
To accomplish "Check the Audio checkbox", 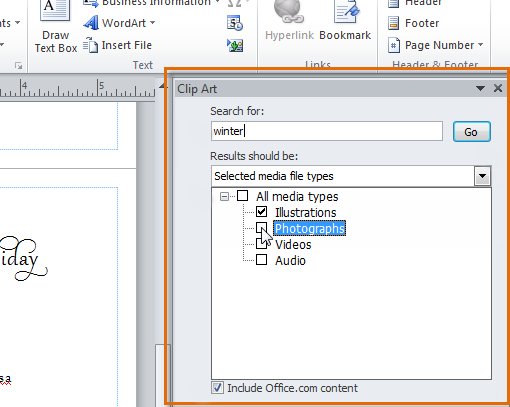I will pos(261,260).
